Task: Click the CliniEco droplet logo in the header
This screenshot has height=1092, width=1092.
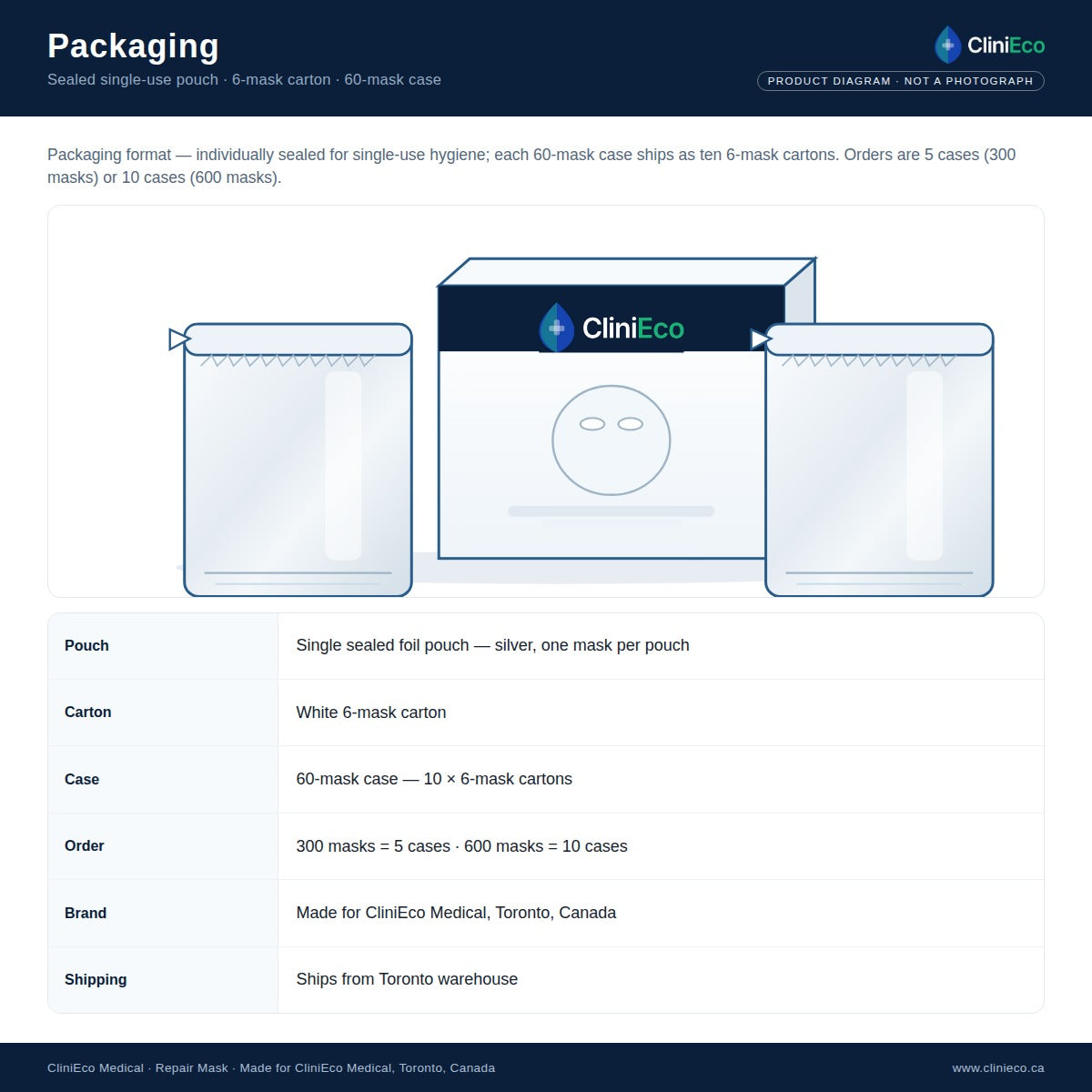Action: pos(948,45)
